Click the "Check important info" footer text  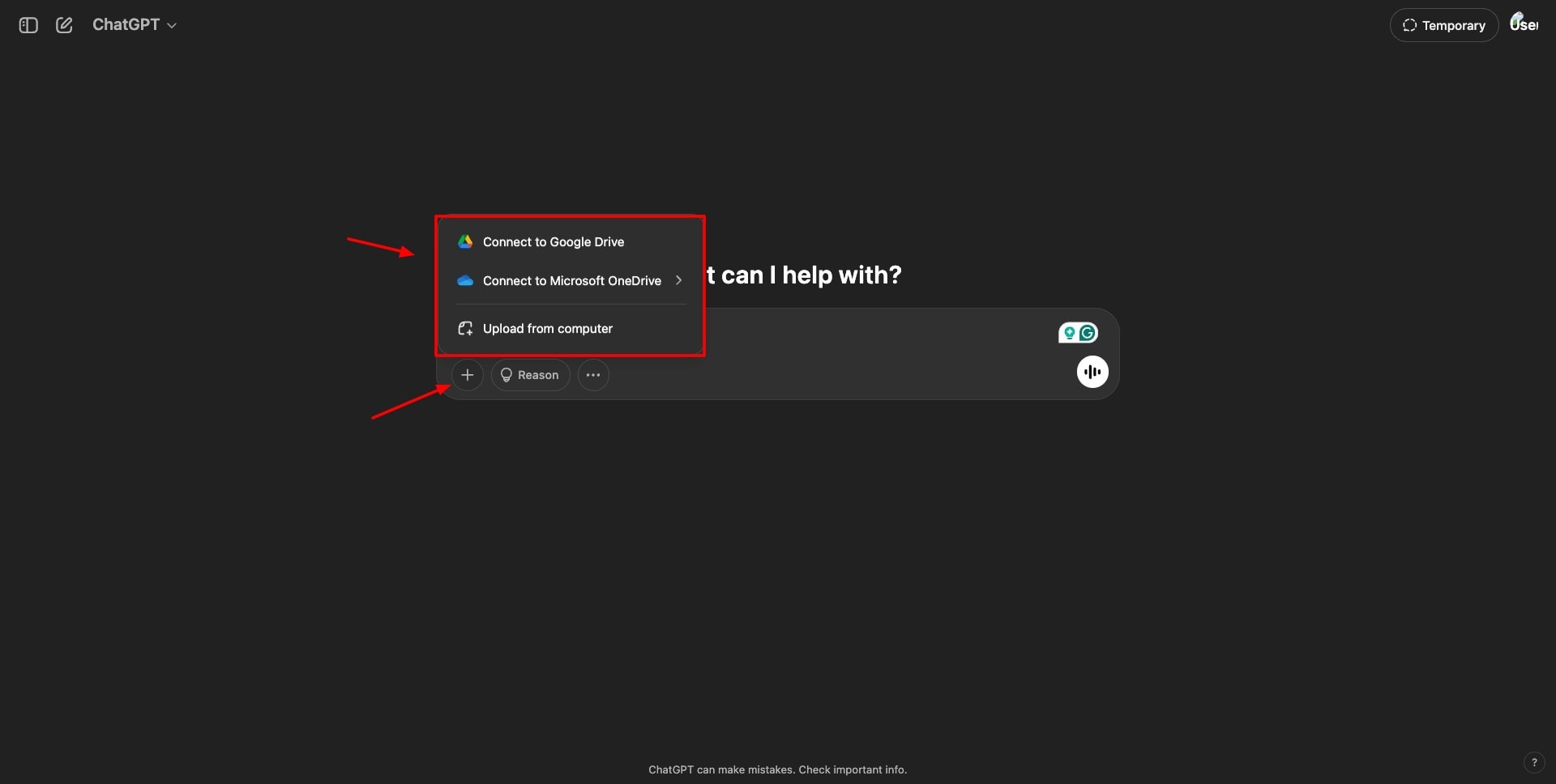tap(852, 769)
